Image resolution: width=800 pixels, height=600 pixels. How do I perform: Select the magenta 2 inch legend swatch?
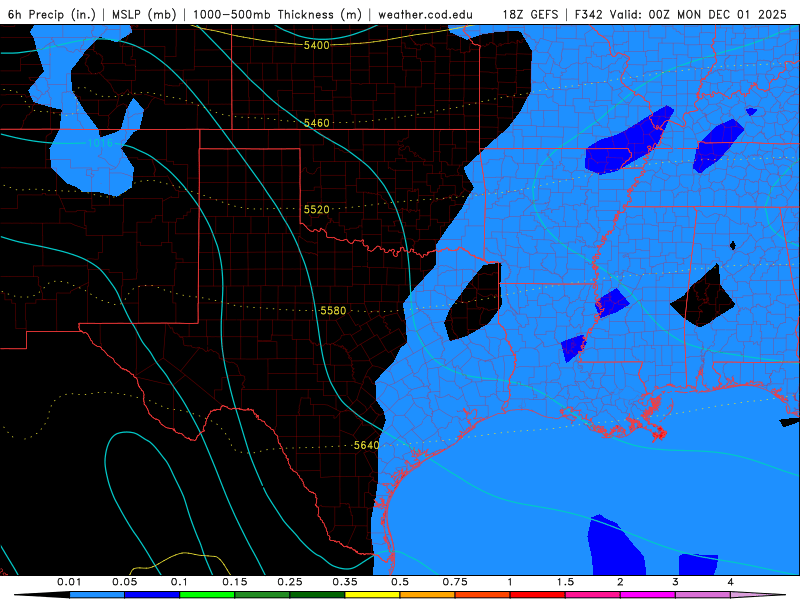648,595
